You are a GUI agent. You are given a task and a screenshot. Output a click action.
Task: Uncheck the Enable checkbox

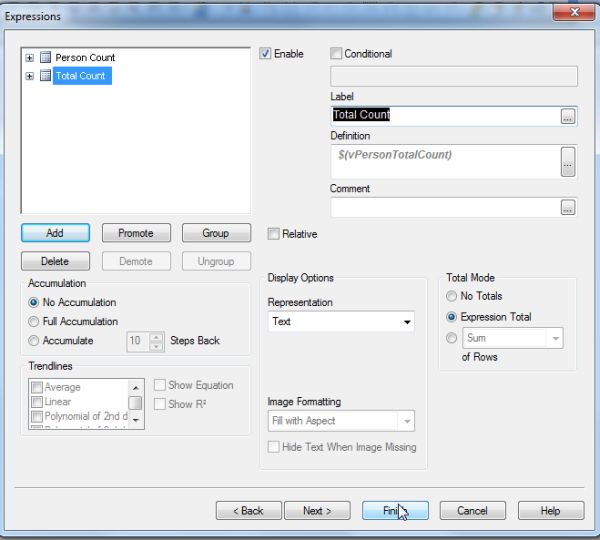[265, 53]
